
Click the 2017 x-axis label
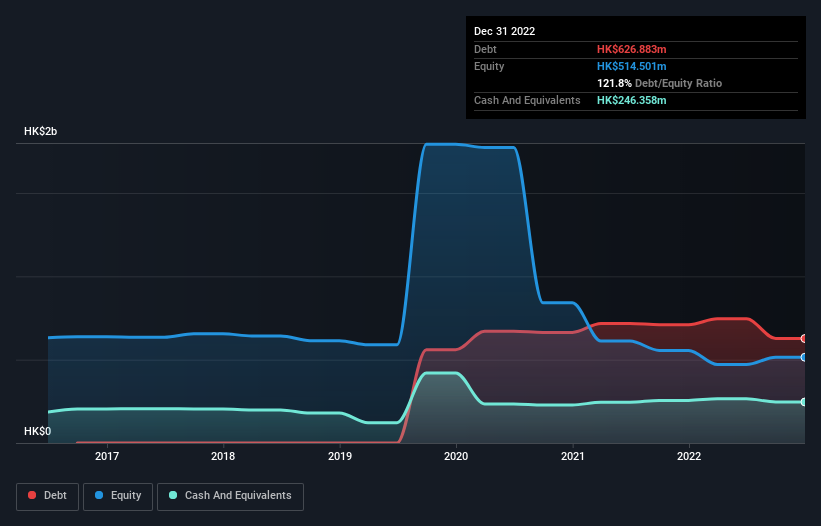coord(107,456)
